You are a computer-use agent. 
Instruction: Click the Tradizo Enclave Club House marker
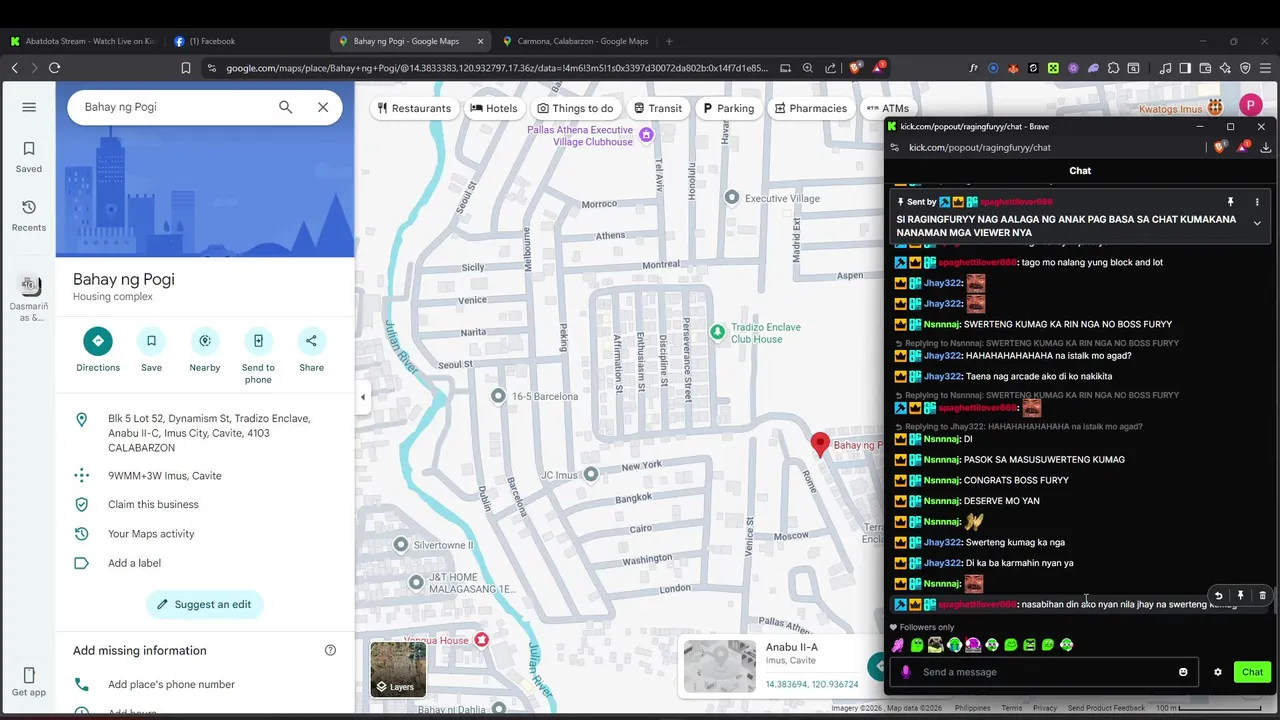(x=717, y=331)
